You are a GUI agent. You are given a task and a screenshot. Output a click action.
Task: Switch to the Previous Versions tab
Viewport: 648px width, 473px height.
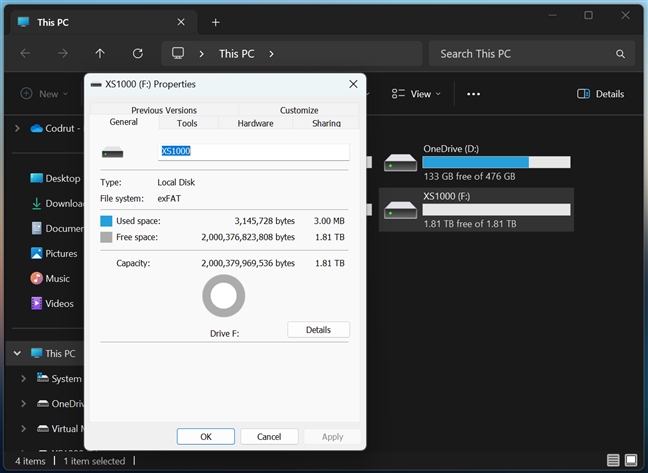coord(164,110)
